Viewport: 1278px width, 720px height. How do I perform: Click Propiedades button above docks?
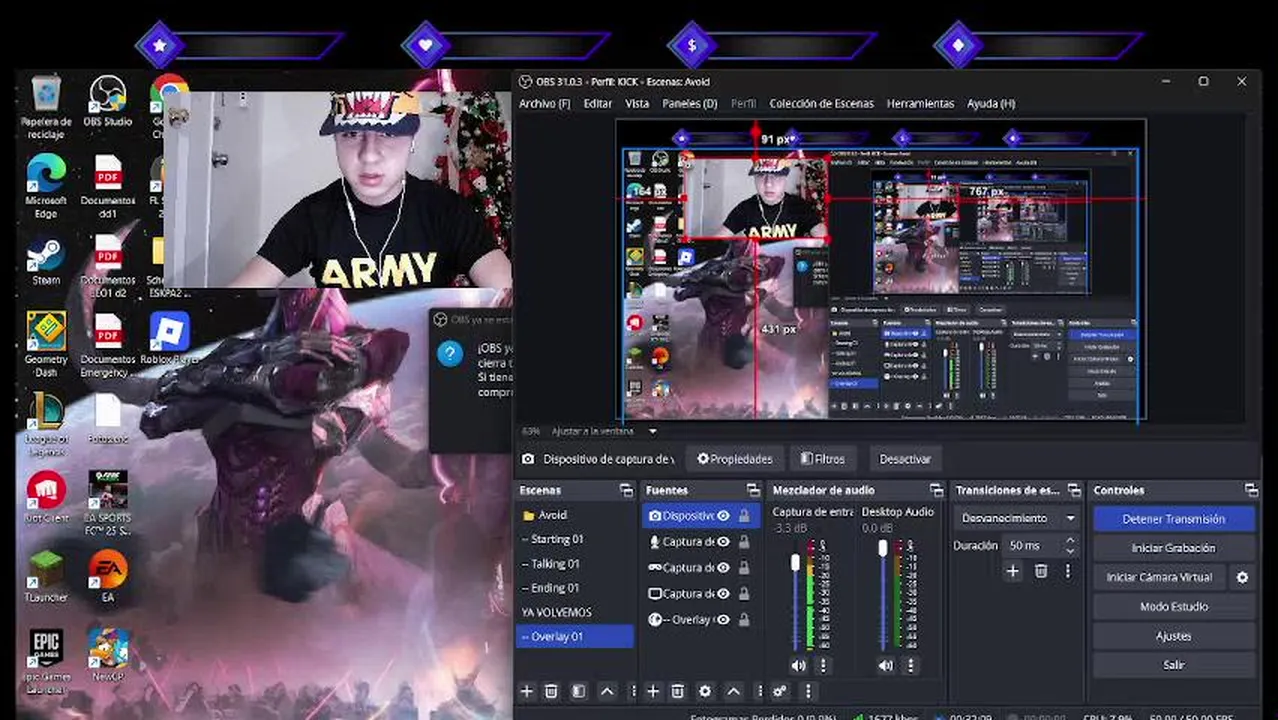[x=735, y=459]
